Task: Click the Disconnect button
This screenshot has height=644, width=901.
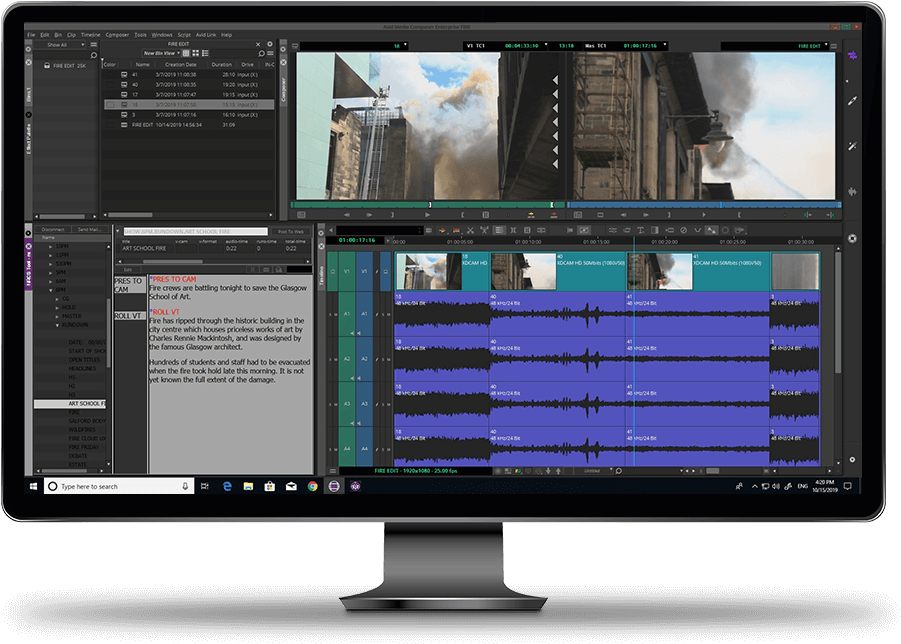Action: coord(52,230)
